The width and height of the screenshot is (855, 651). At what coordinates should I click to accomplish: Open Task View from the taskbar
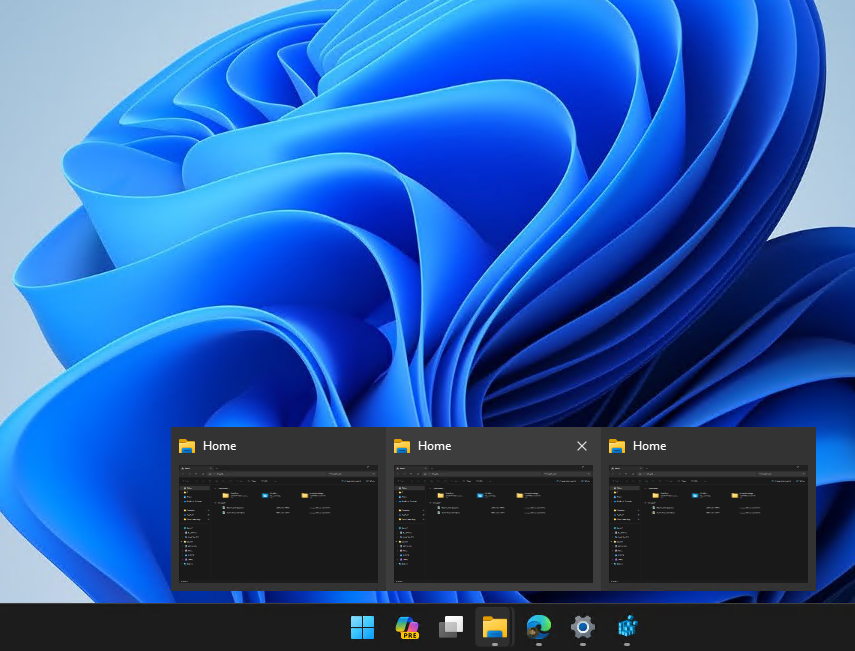click(450, 628)
